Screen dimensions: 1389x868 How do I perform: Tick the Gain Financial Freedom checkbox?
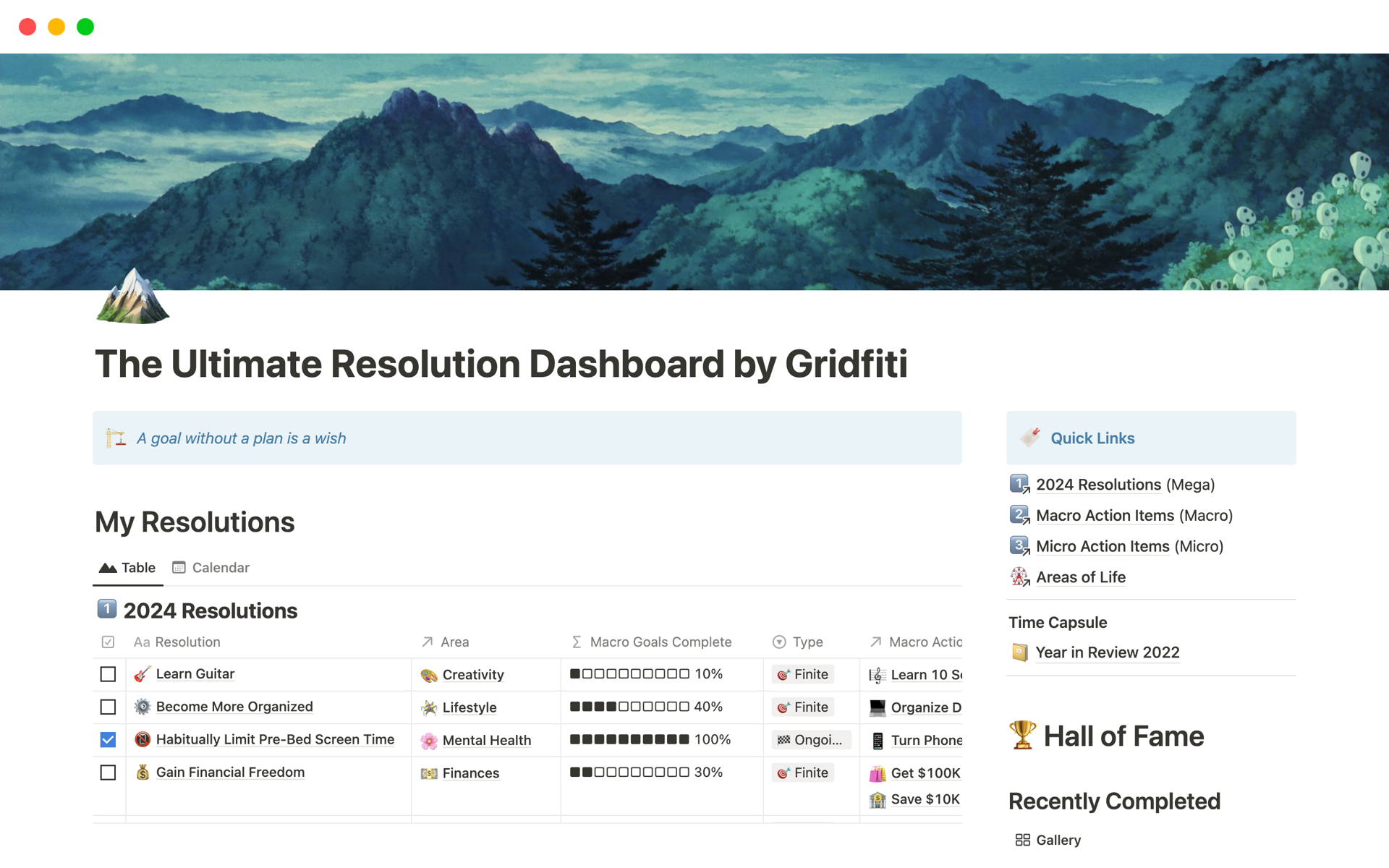click(108, 773)
